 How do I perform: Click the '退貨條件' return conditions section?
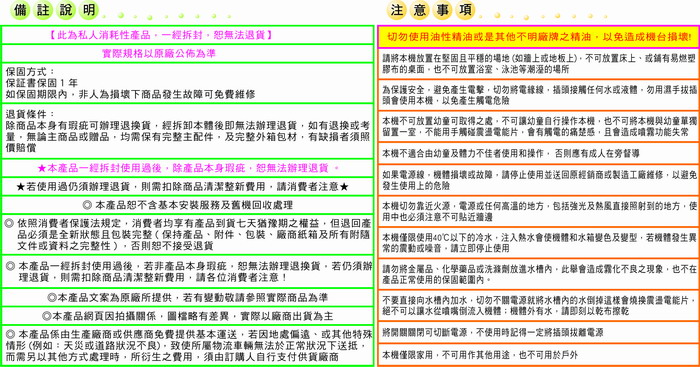[x=188, y=131]
